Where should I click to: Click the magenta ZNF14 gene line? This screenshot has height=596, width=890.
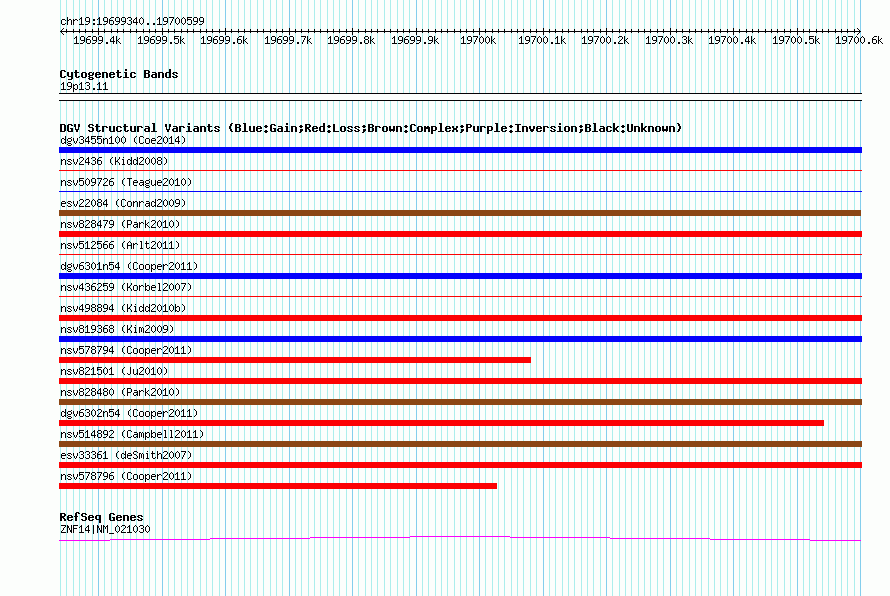pos(460,538)
